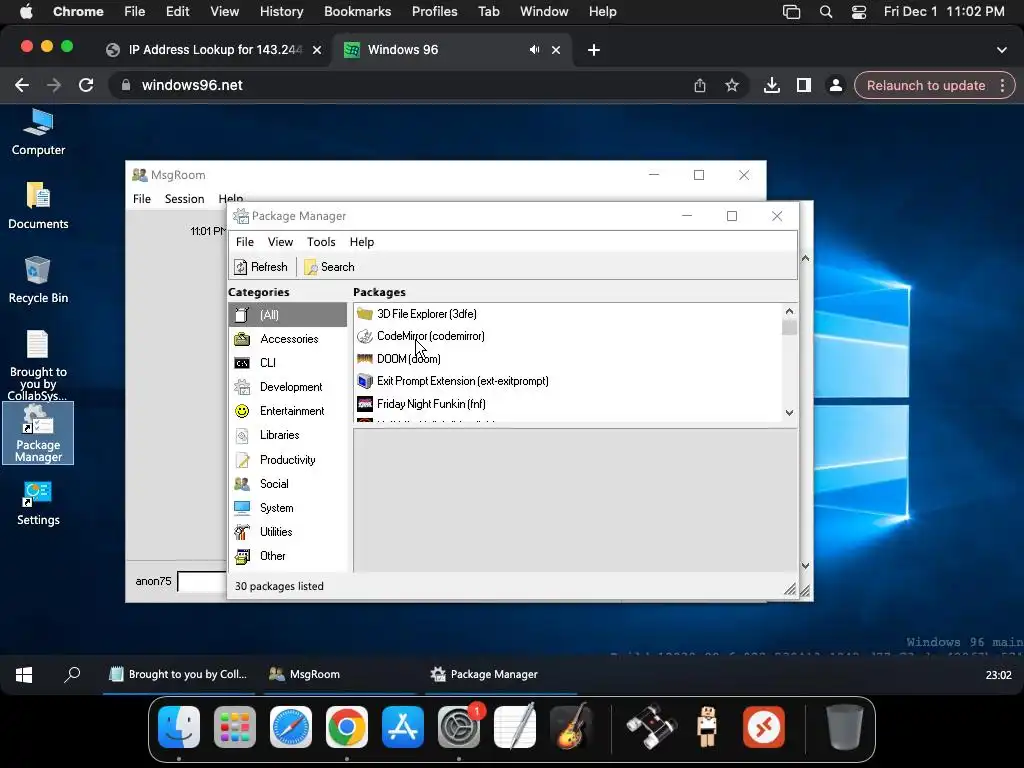Open the Package Manager View menu
The width and height of the screenshot is (1024, 768).
pyautogui.click(x=280, y=242)
